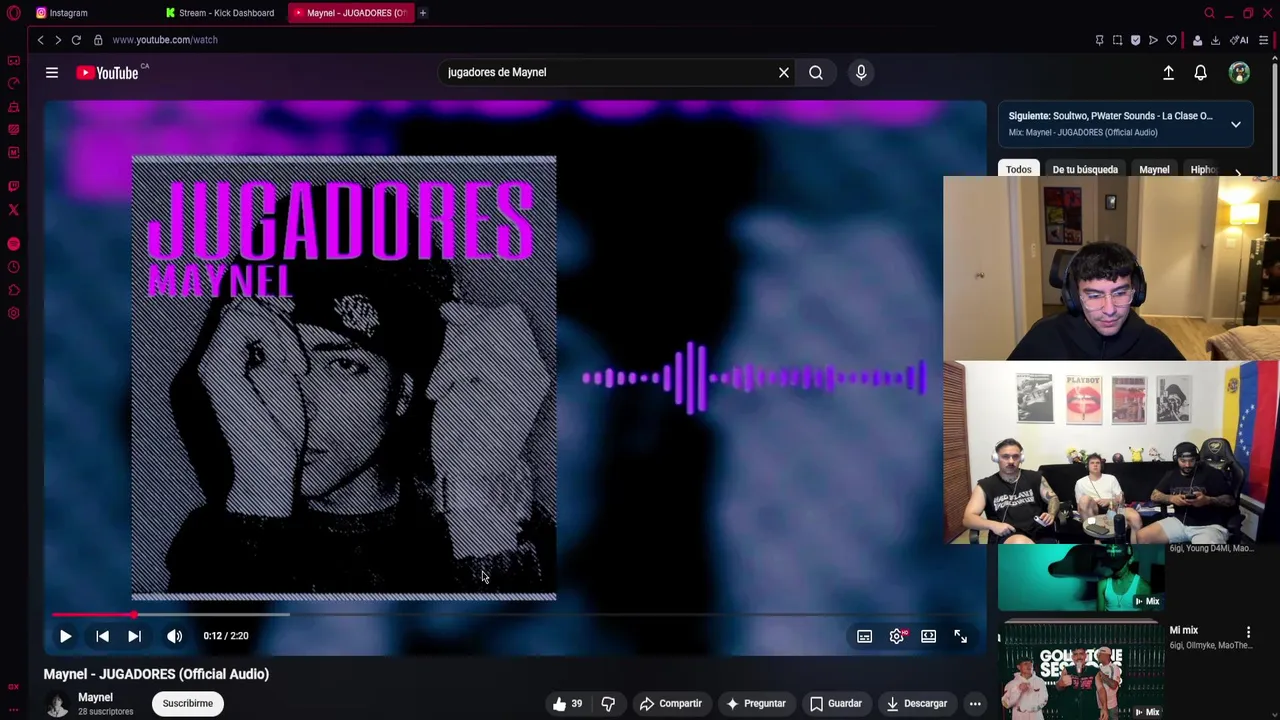Open the Maynel channel name link
Image resolution: width=1280 pixels, height=720 pixels.
point(96,697)
